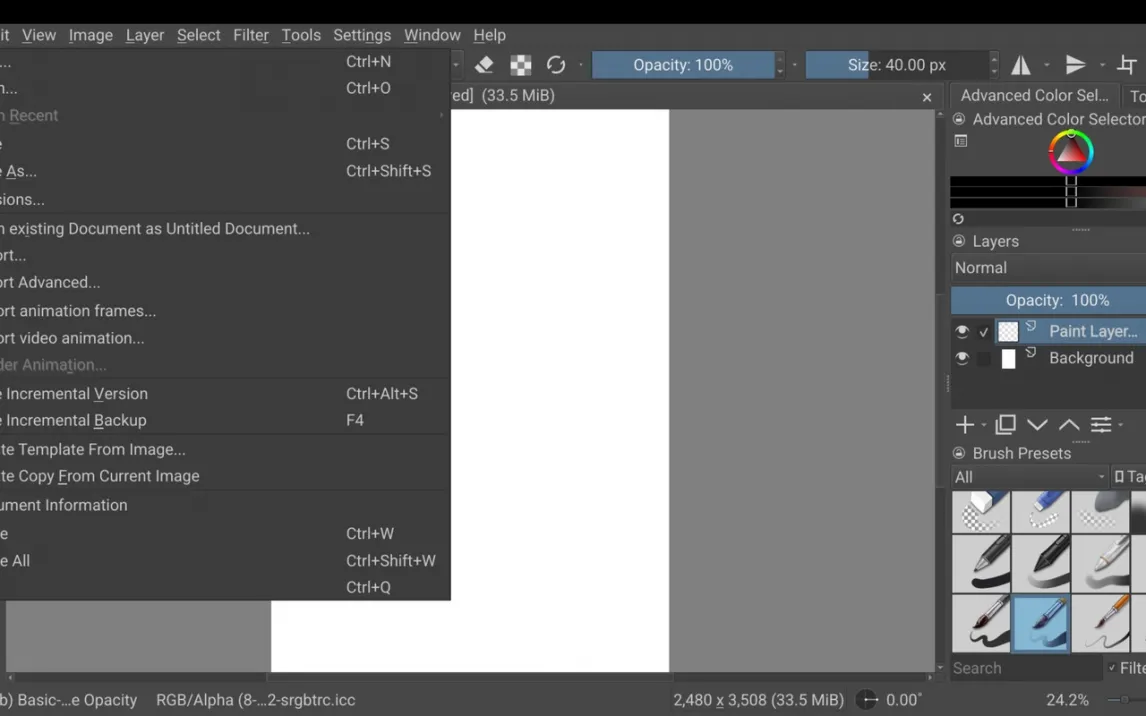Open the Filter menu

tap(251, 35)
